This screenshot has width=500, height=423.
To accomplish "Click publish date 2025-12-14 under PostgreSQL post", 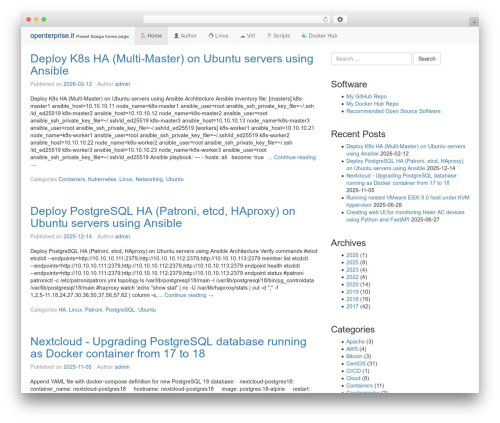I will tap(78, 236).
